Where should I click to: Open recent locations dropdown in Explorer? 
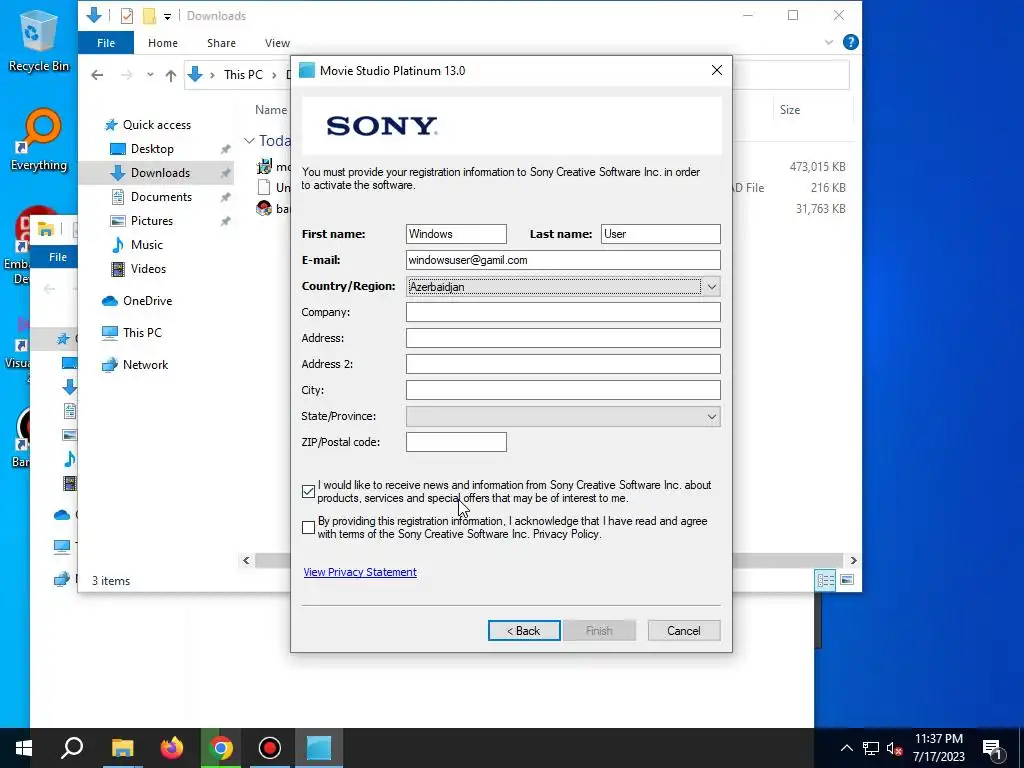point(150,75)
